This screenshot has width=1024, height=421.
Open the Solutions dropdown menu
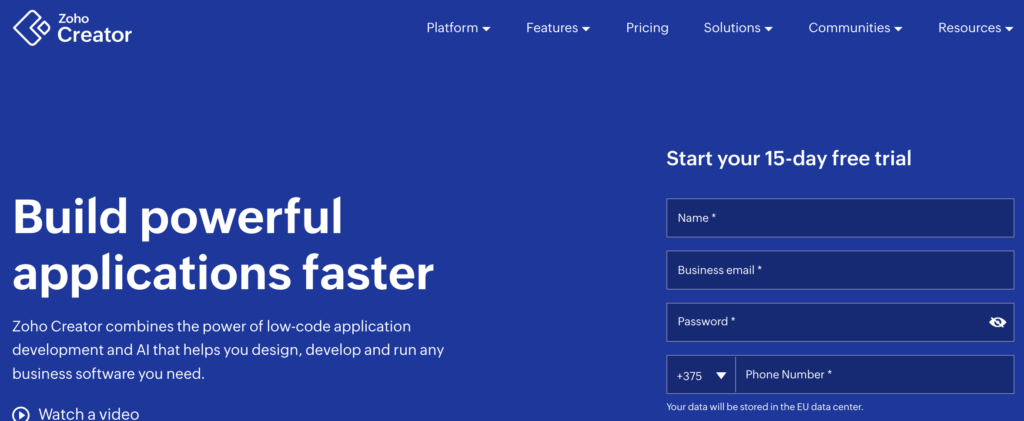[738, 28]
